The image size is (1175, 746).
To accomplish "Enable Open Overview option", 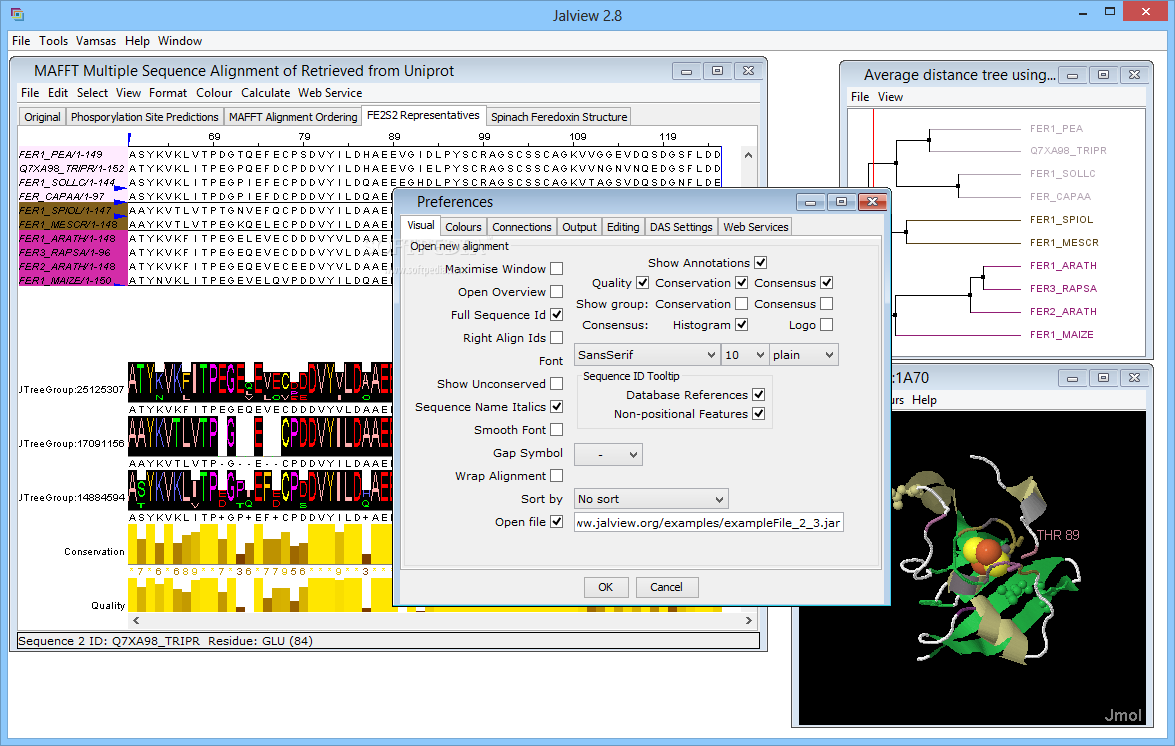I will pyautogui.click(x=556, y=292).
